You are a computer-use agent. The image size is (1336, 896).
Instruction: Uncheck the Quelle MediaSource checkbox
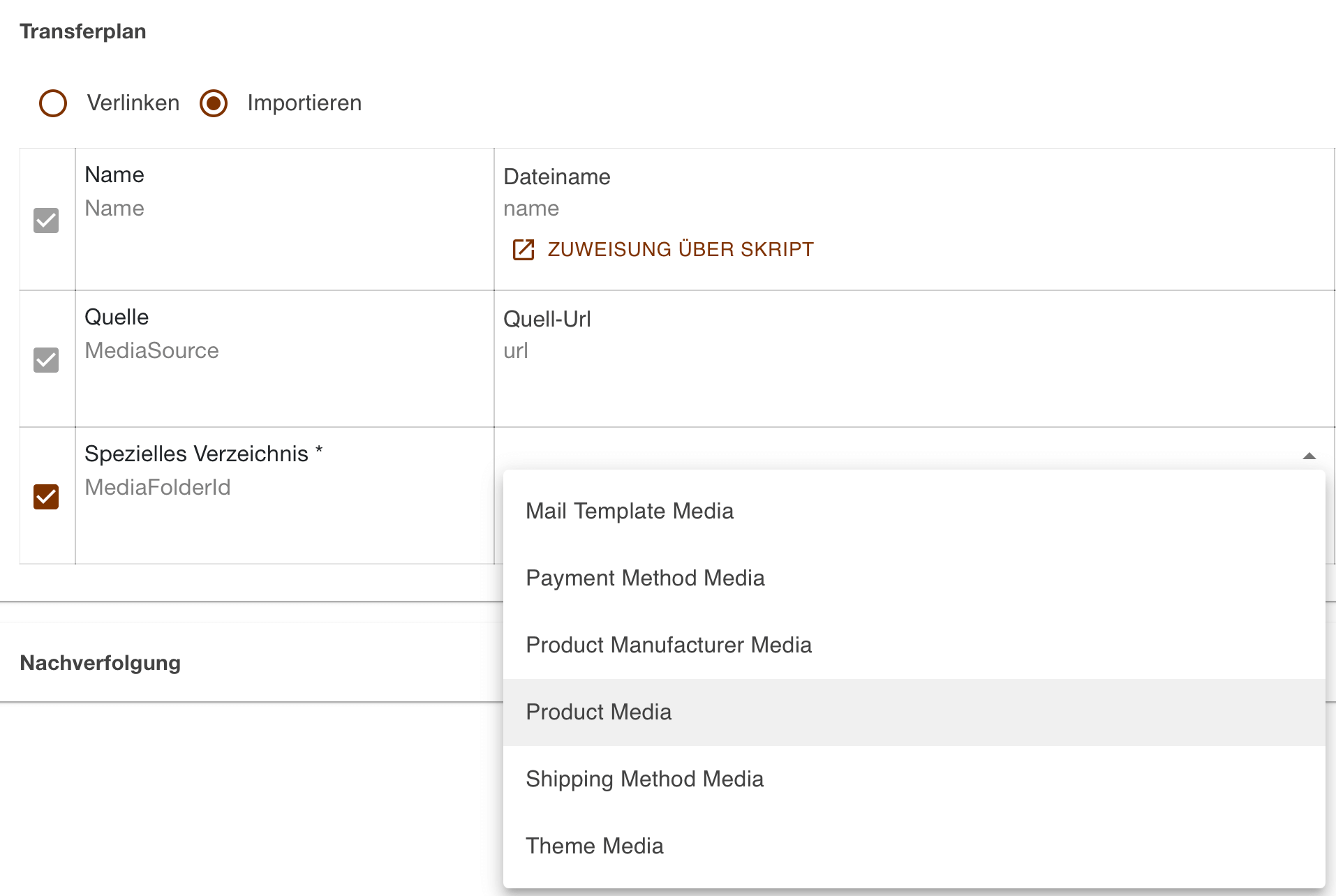[46, 360]
